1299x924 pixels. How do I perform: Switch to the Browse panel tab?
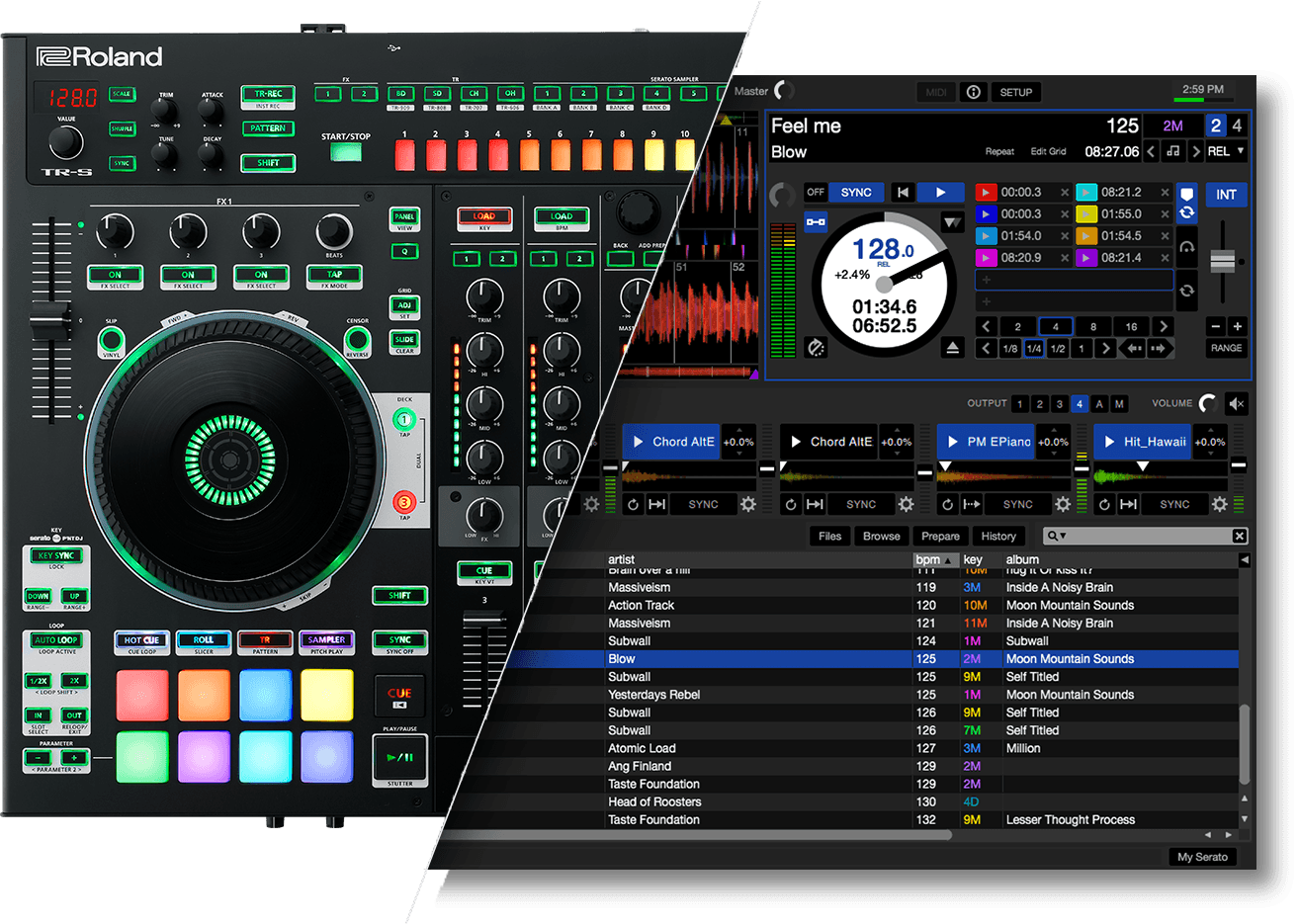[x=881, y=536]
